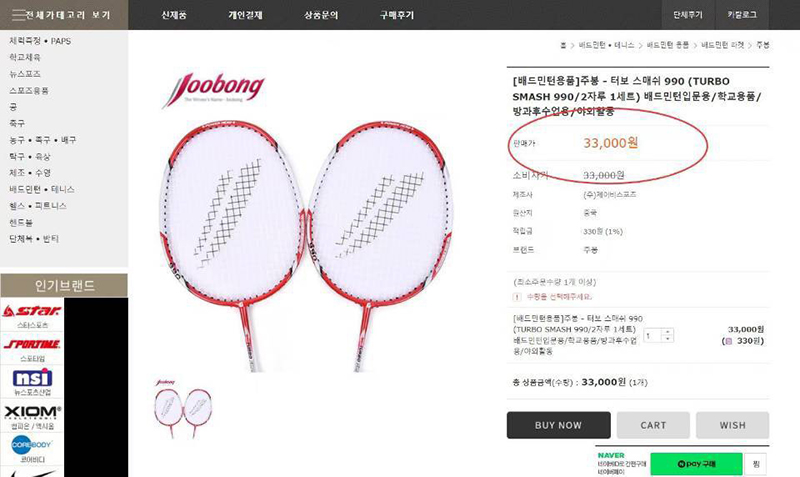
Task: Select the NSI brand logo
Action: pos(32,378)
